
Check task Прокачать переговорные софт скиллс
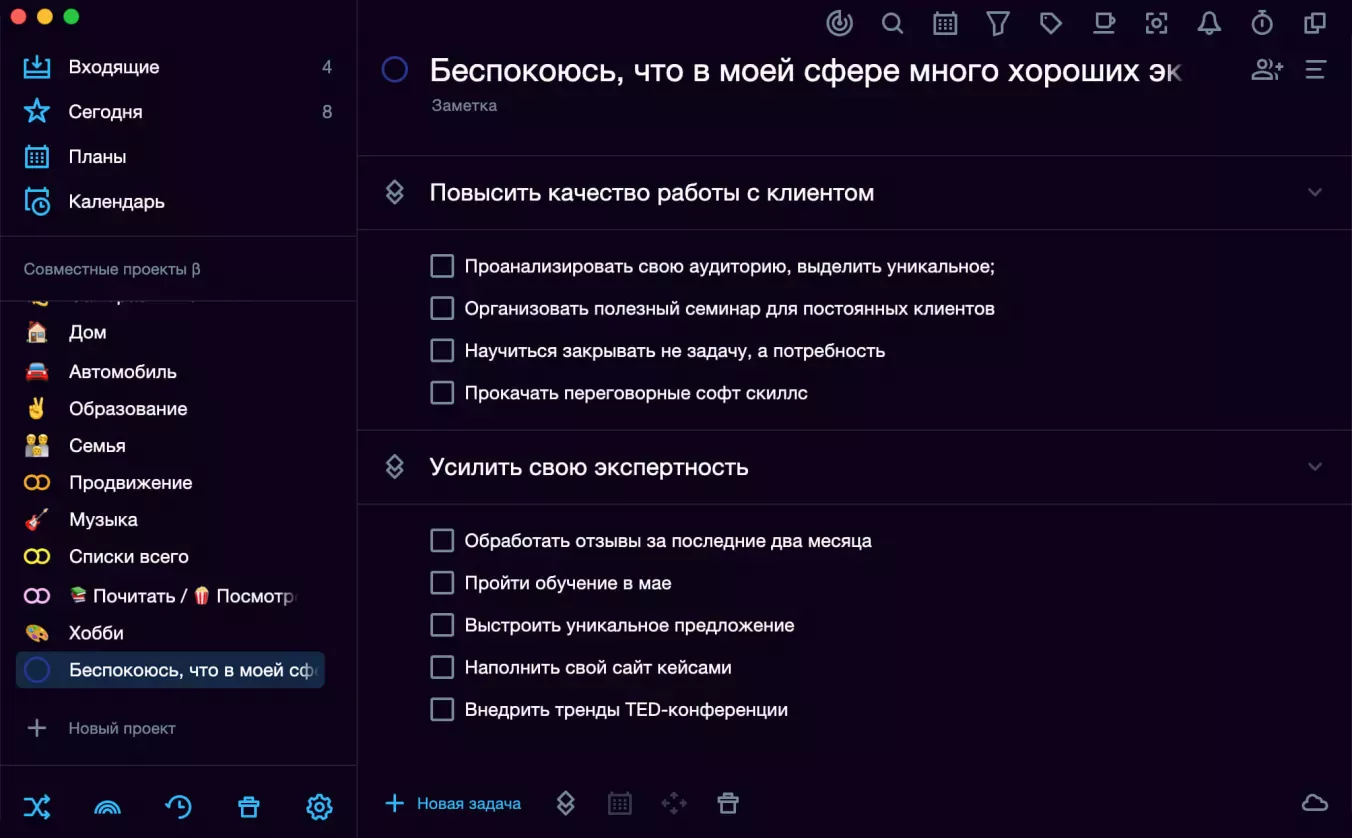click(442, 392)
